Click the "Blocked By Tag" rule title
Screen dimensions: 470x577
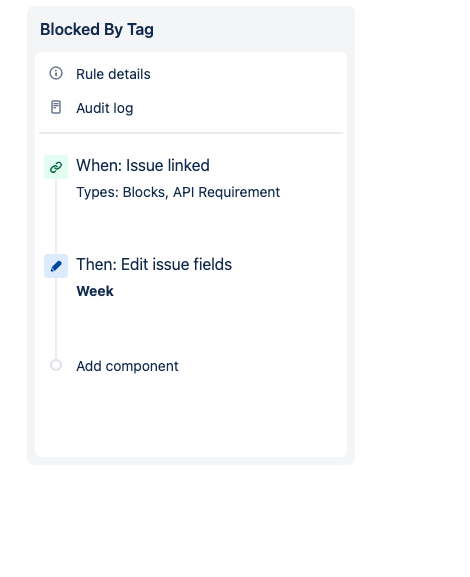point(97,29)
